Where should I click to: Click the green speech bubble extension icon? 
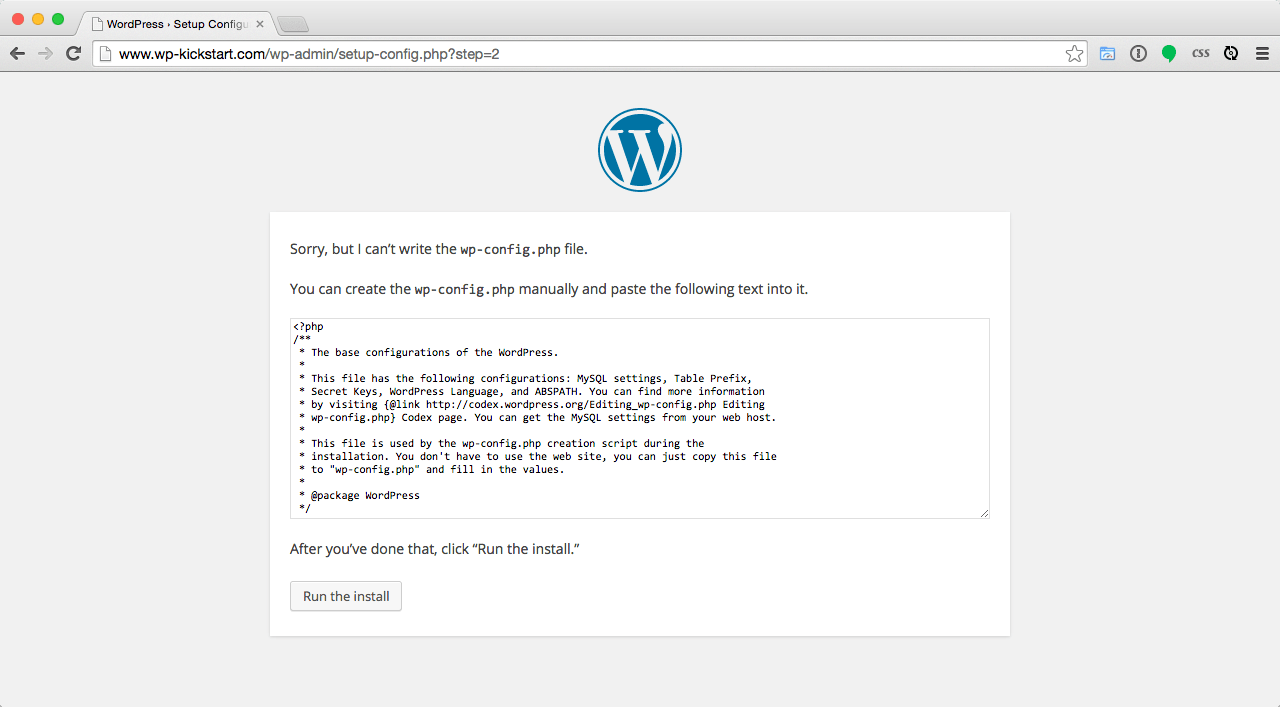pyautogui.click(x=1169, y=54)
